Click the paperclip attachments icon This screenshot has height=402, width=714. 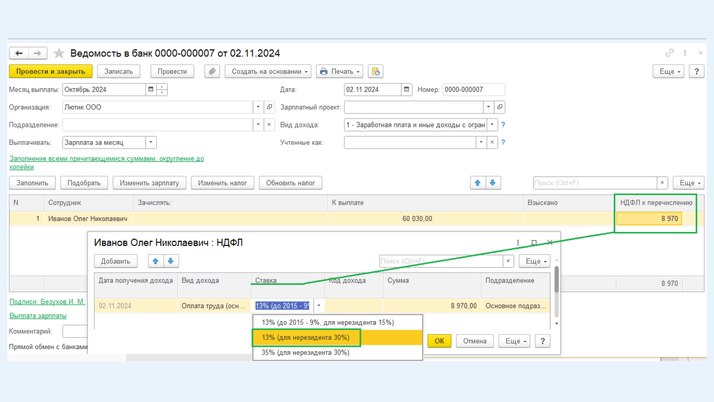212,72
